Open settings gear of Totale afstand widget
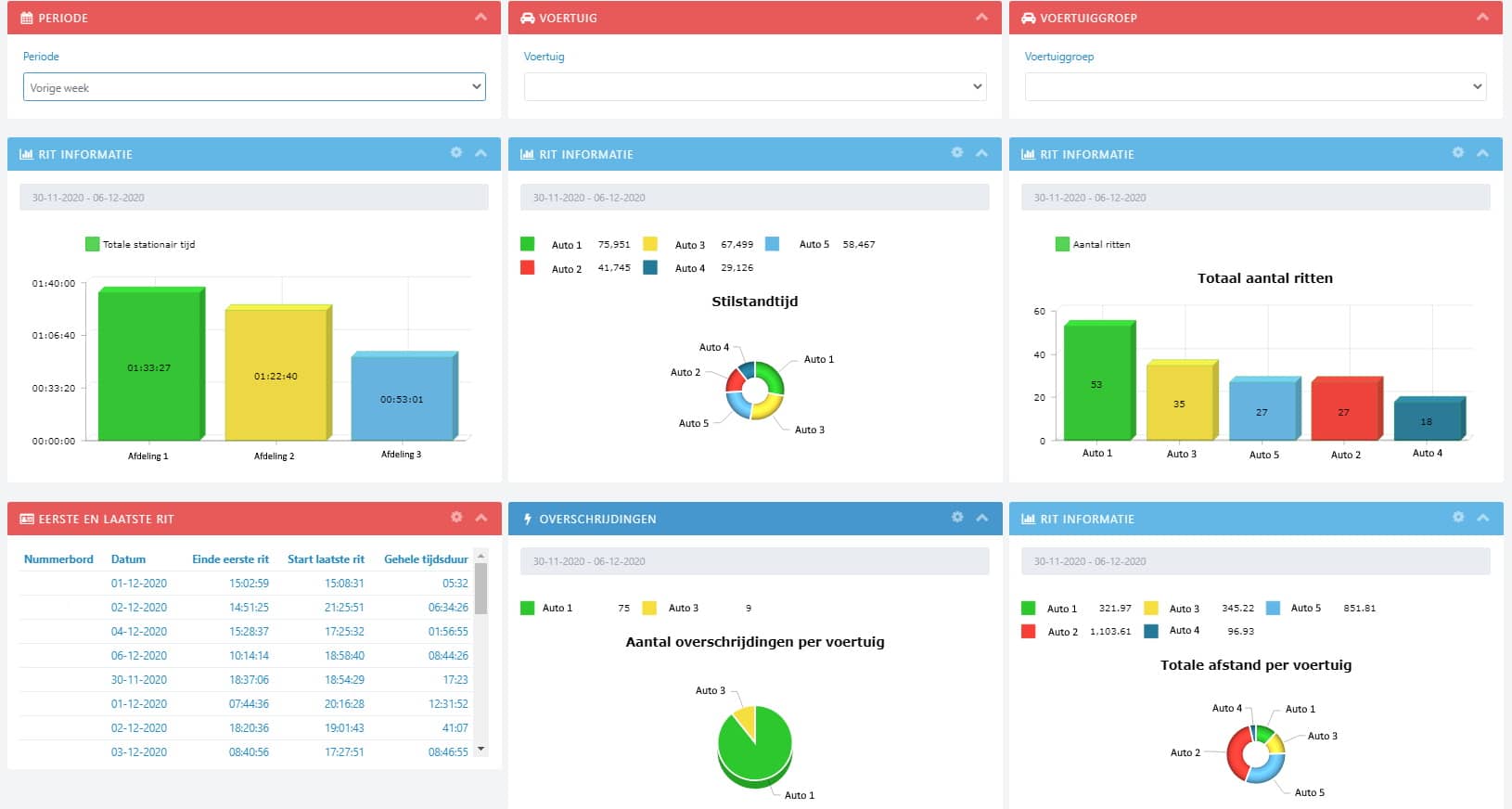The width and height of the screenshot is (1512, 809). pyautogui.click(x=1457, y=518)
